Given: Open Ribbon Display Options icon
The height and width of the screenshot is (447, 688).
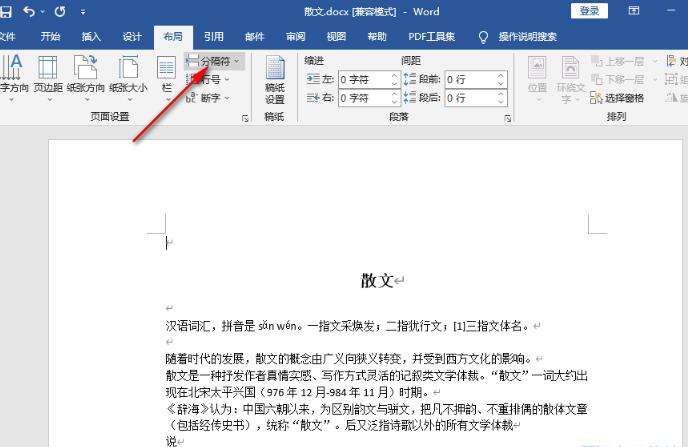Looking at the screenshot, I should click(634, 11).
